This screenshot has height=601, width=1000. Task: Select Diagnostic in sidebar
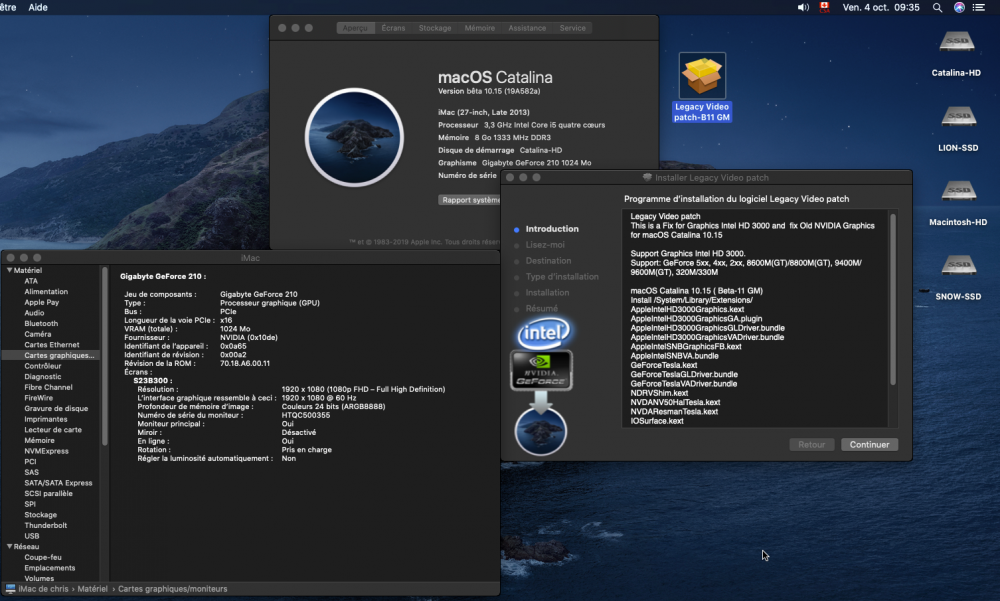click(x=43, y=377)
